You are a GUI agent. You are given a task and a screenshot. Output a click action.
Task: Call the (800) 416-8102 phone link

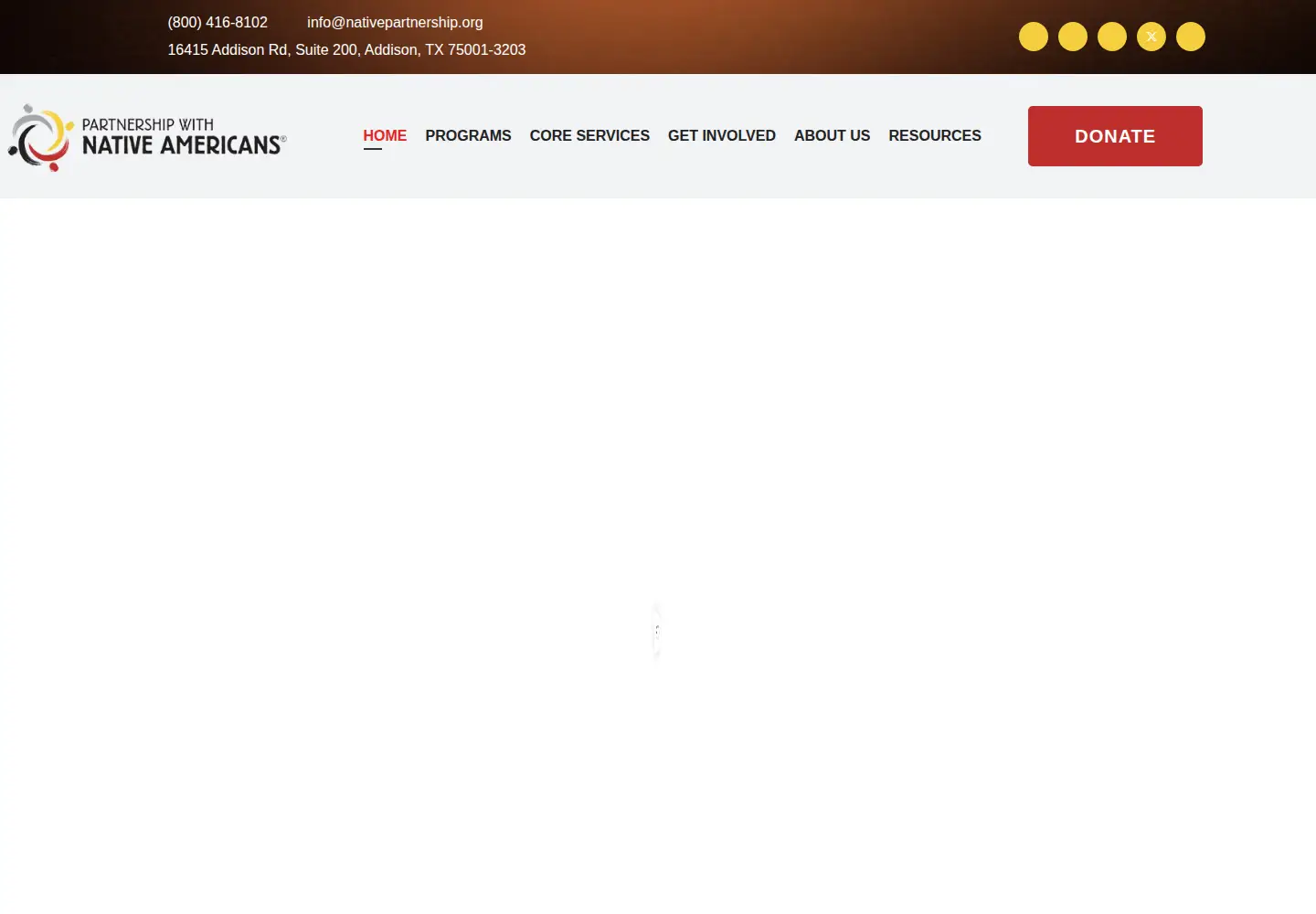tap(218, 22)
